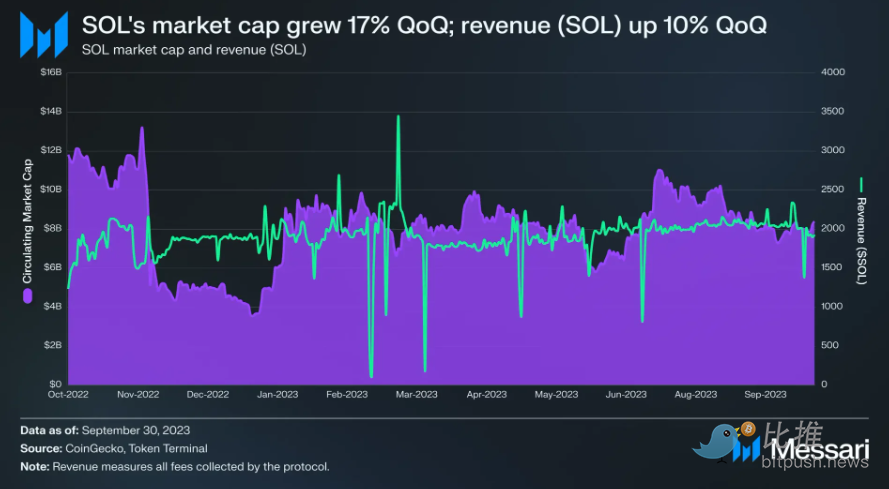This screenshot has height=489, width=889.
Task: Click the Jun-2023 date label
Action: (626, 394)
